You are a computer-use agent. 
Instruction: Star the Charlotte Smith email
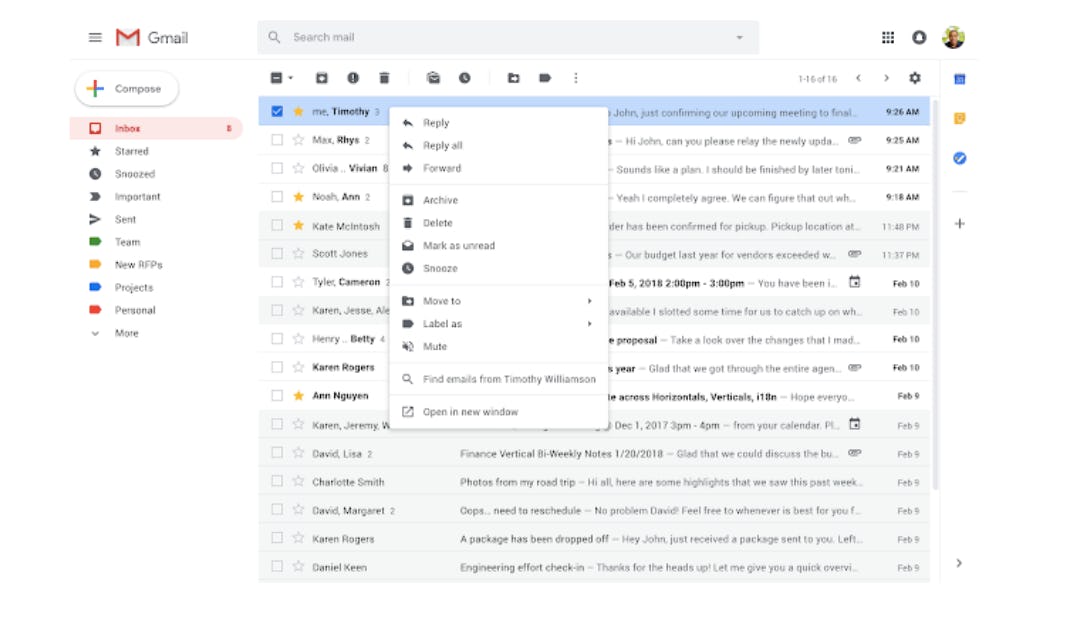(x=298, y=482)
